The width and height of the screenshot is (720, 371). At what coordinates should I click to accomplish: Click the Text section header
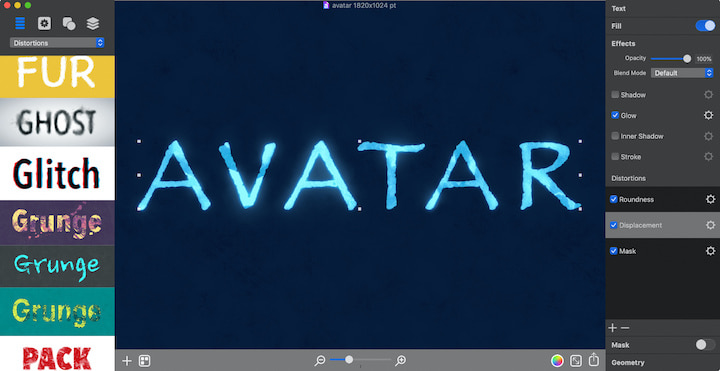(619, 8)
